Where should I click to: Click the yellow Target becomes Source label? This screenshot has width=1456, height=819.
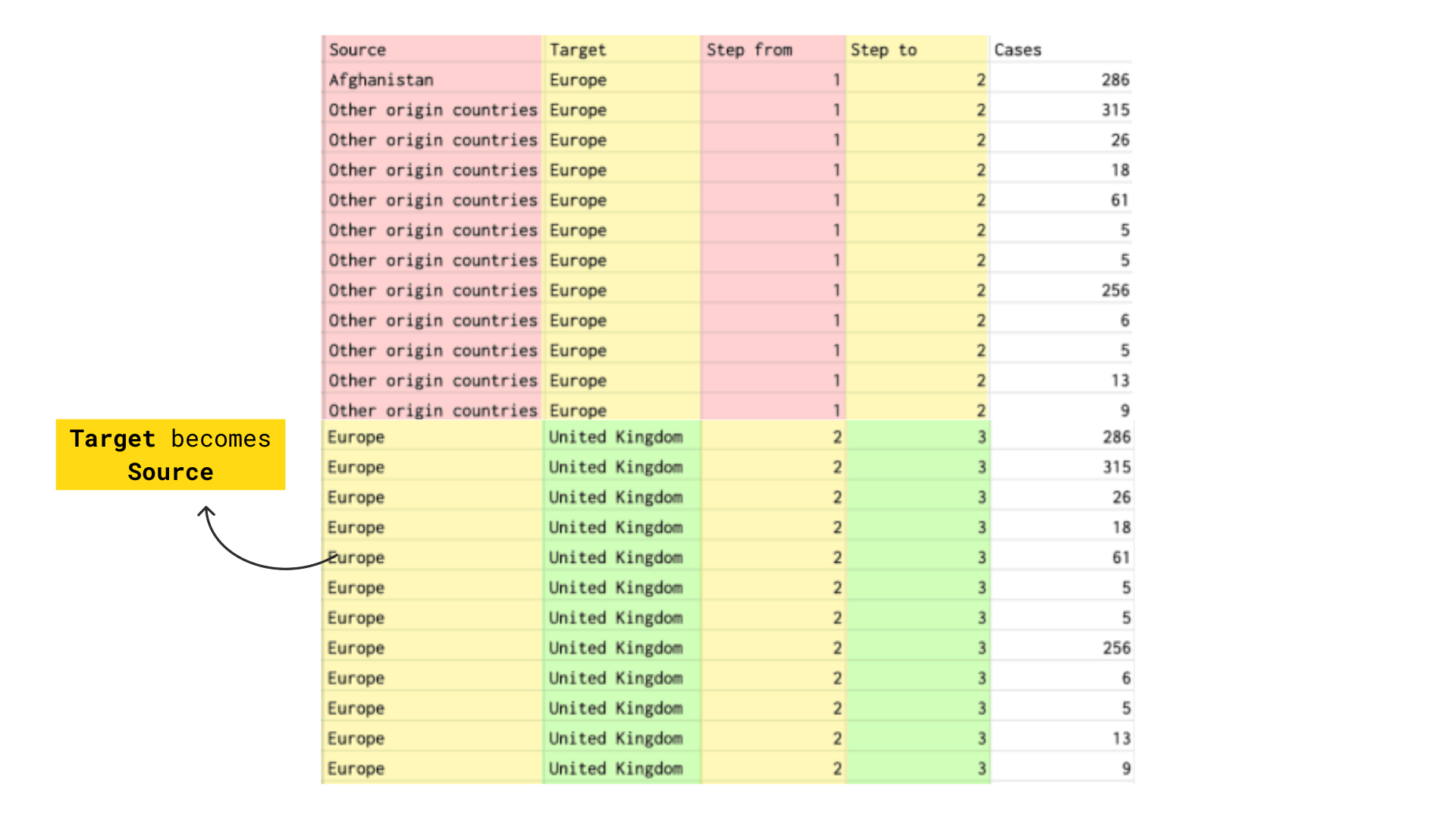(x=171, y=455)
